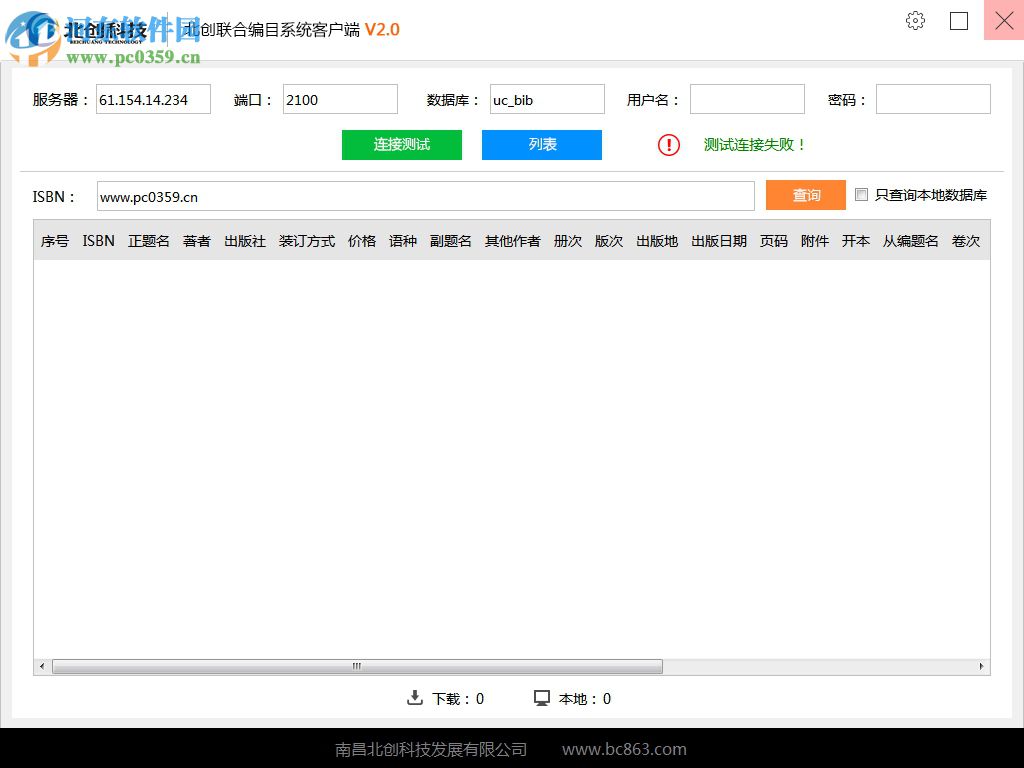The width and height of the screenshot is (1024, 768).
Task: Click the monitor icon beside 本地 counter
Action: [x=542, y=698]
